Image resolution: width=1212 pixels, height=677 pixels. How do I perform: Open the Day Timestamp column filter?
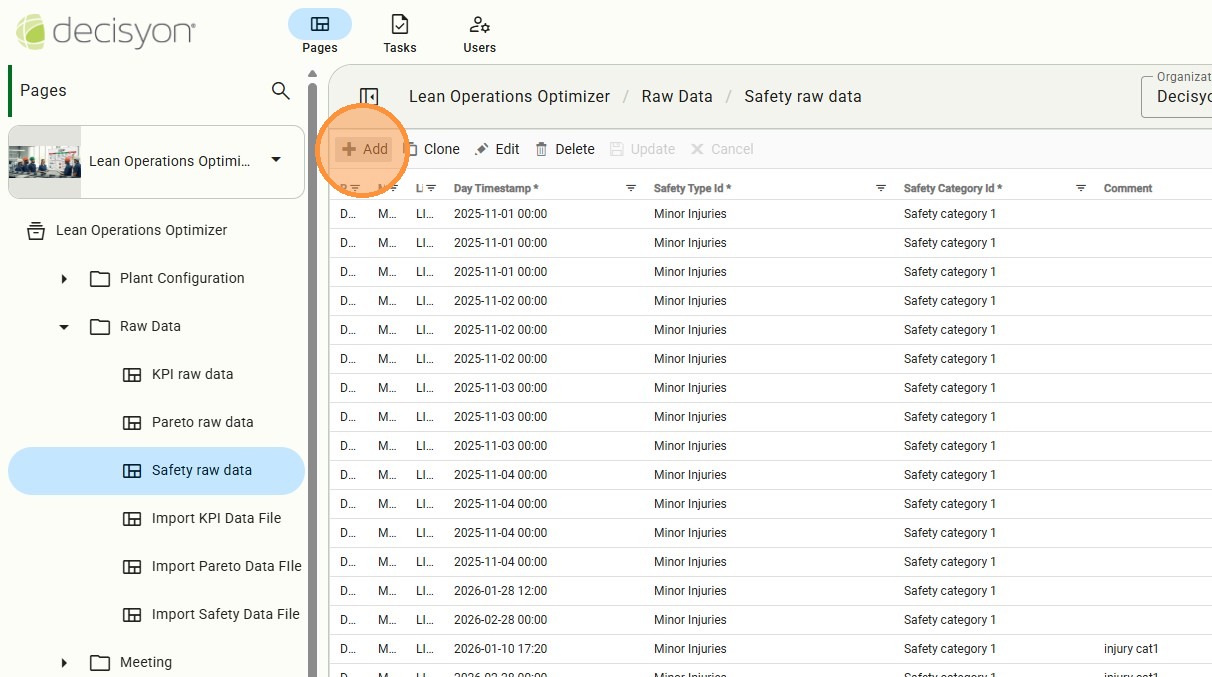631,188
